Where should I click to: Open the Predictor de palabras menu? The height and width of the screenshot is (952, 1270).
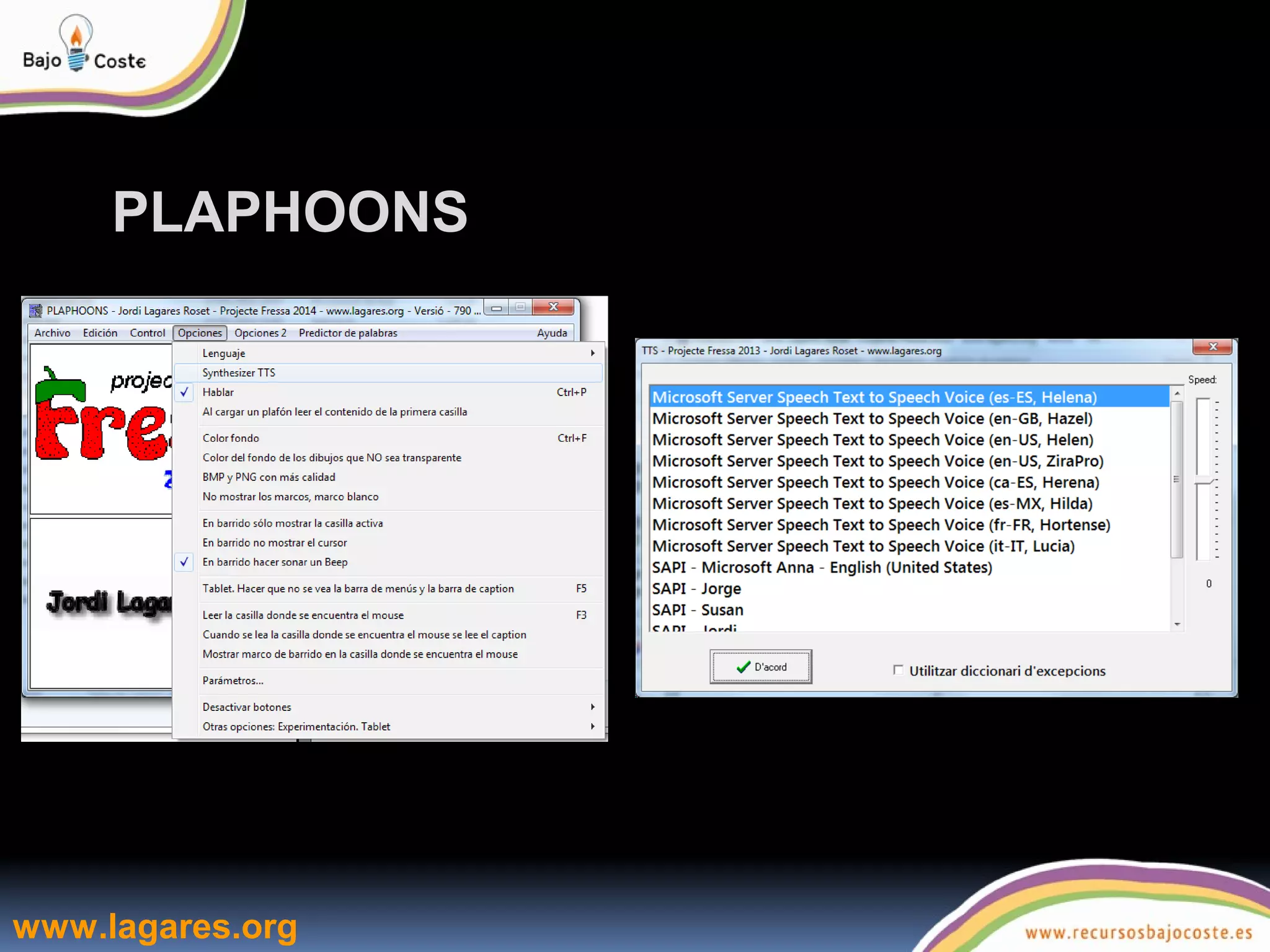[348, 333]
